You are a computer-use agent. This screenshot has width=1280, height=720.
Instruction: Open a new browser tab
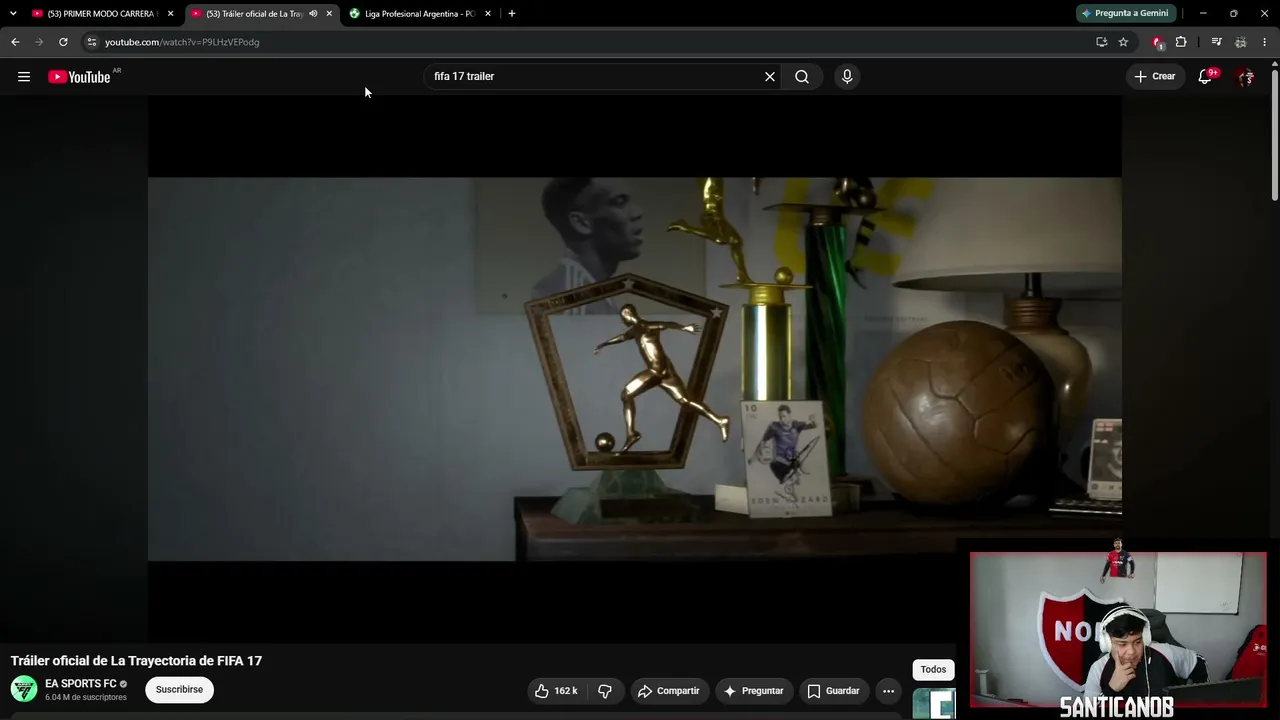512,14
